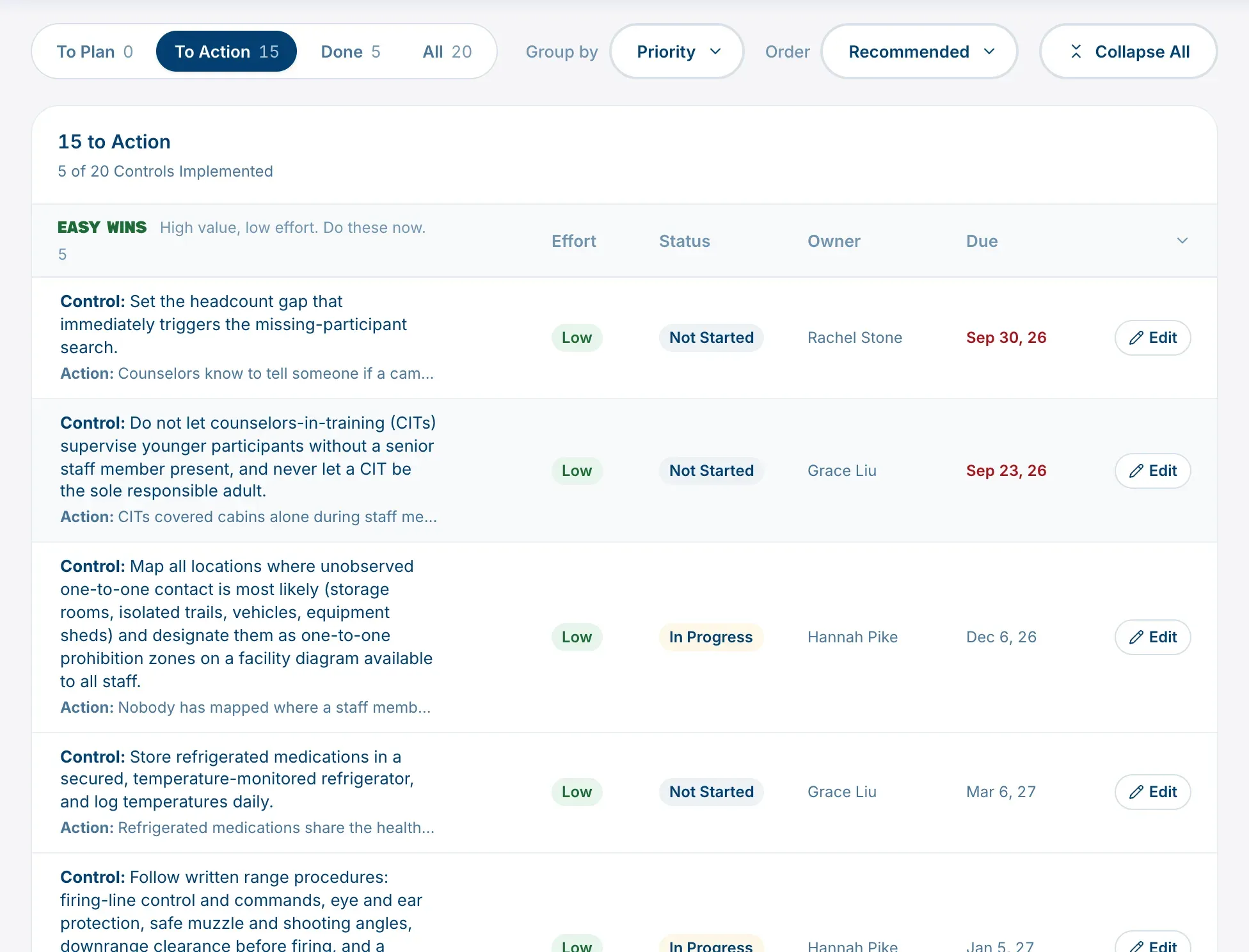The height and width of the screenshot is (952, 1249).
Task: Click Action: Counselors know to tell someone
Action: pos(247,374)
